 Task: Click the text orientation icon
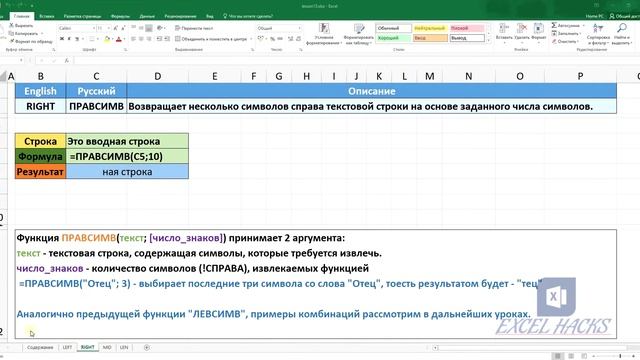tap(160, 28)
